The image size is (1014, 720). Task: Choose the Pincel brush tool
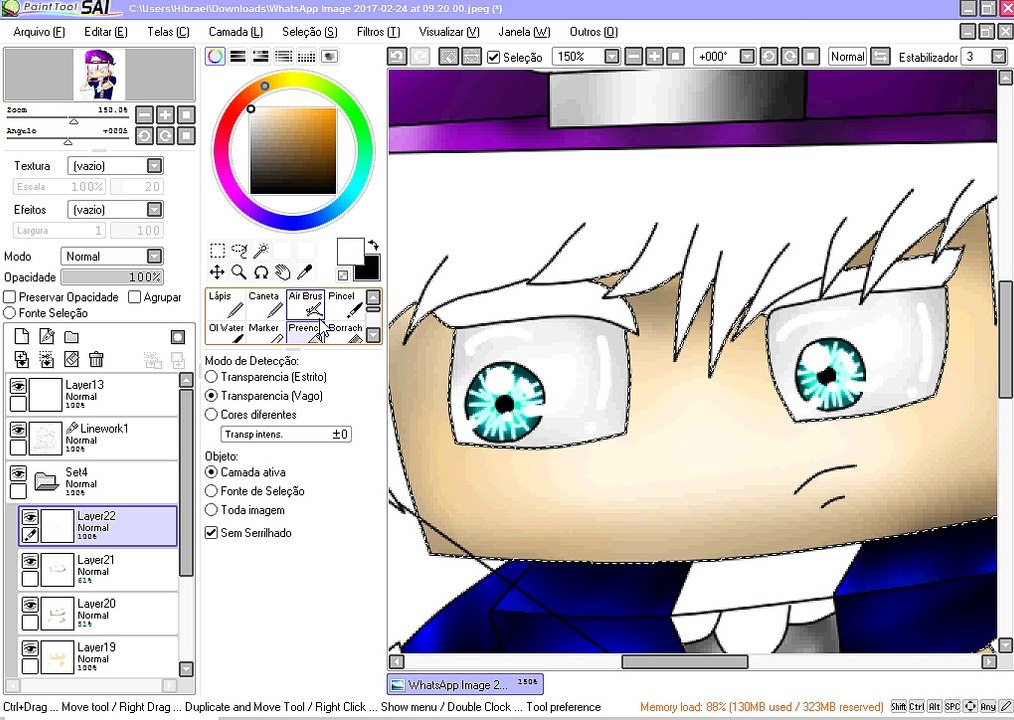point(345,304)
